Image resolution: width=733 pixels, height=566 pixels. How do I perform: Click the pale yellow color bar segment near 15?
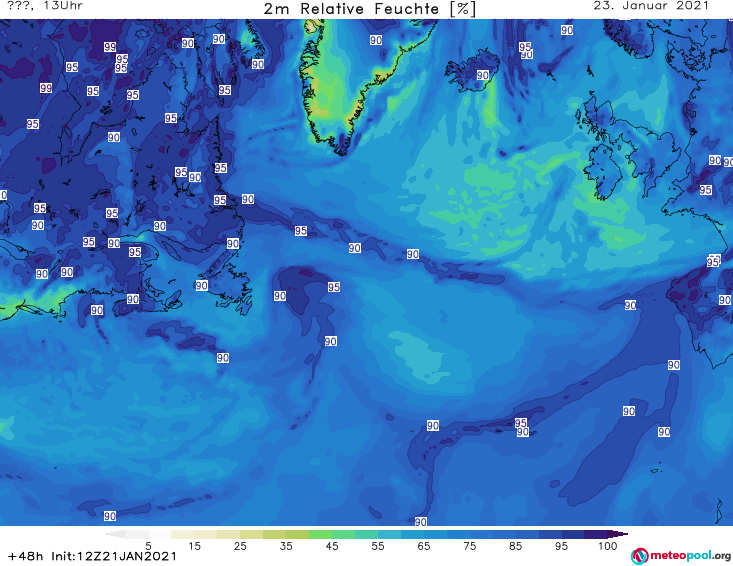[183, 534]
